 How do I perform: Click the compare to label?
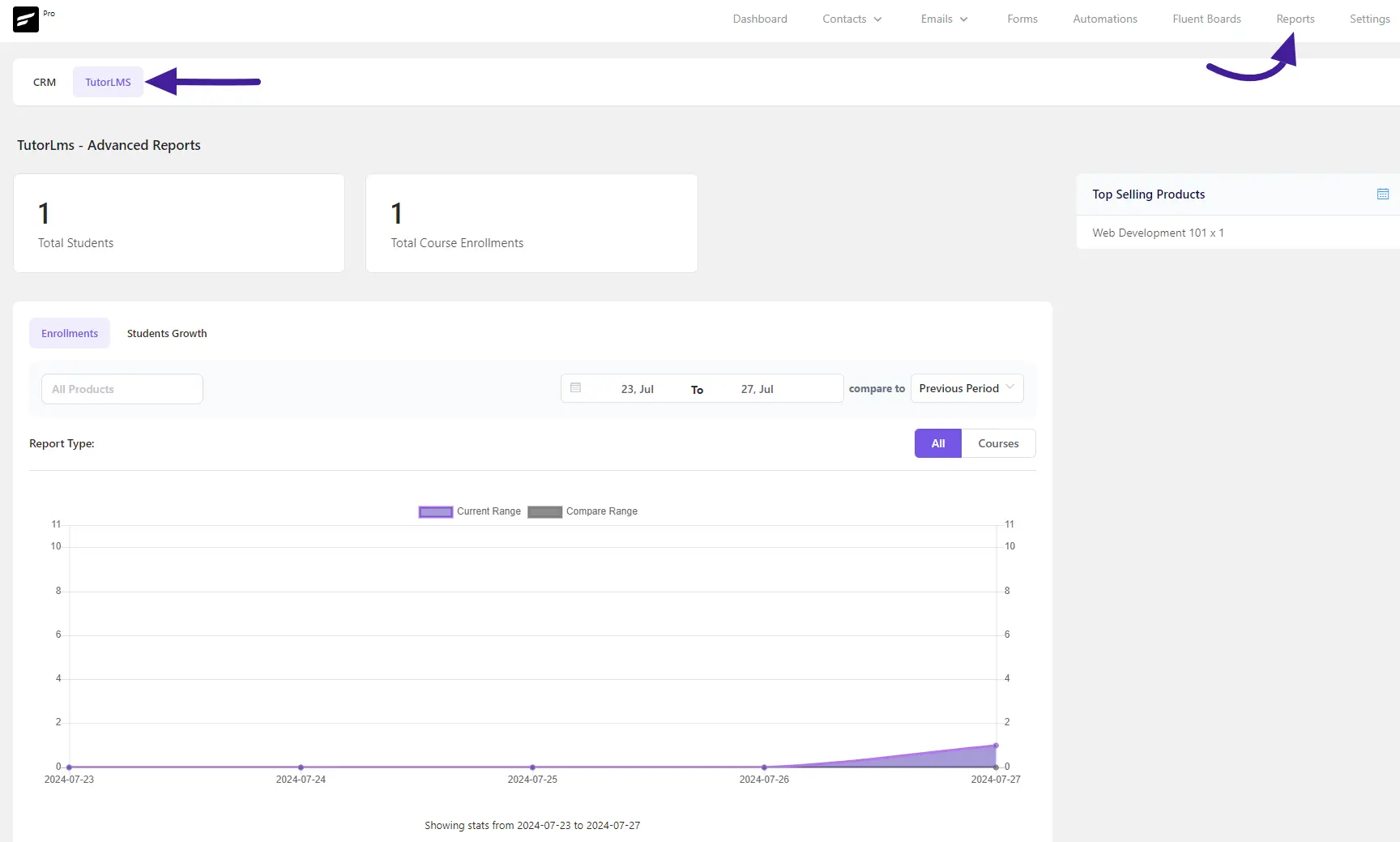(x=877, y=389)
